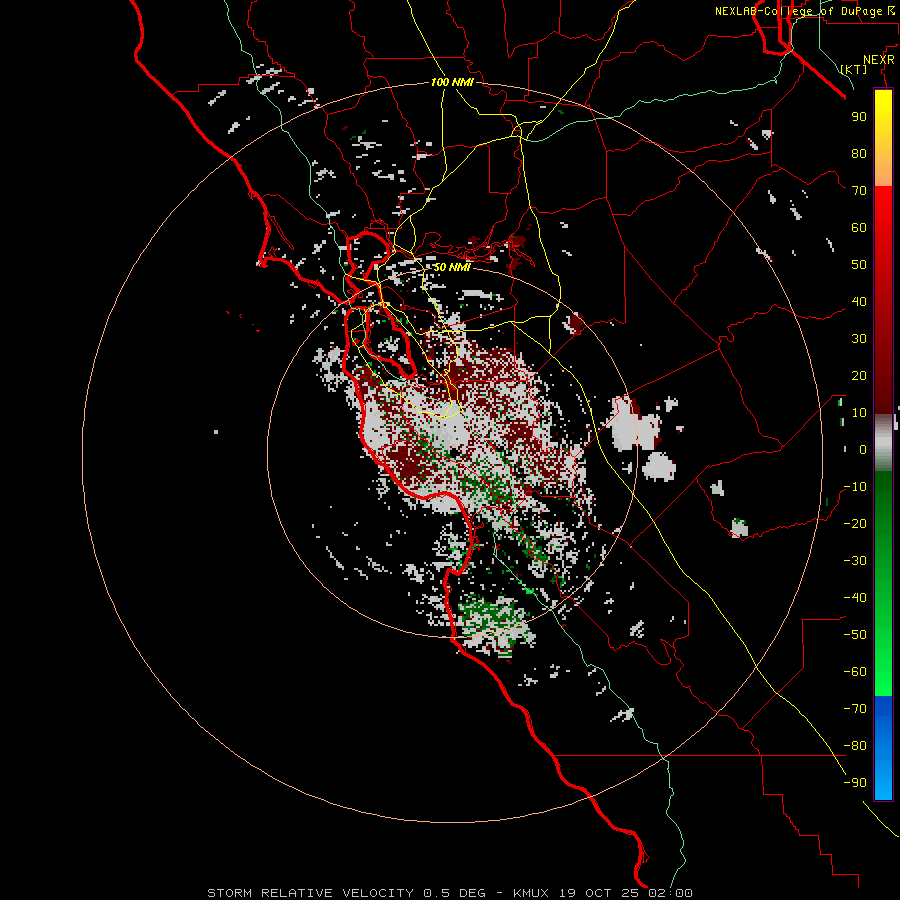The image size is (900, 900).
Task: Click the "50 NMI" range ring label
Action: pyautogui.click(x=452, y=267)
